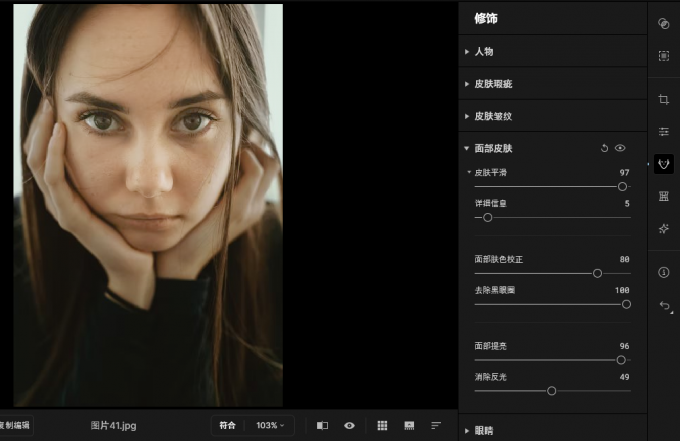
Task: Open the sparkle AI tools icon
Action: (x=664, y=229)
